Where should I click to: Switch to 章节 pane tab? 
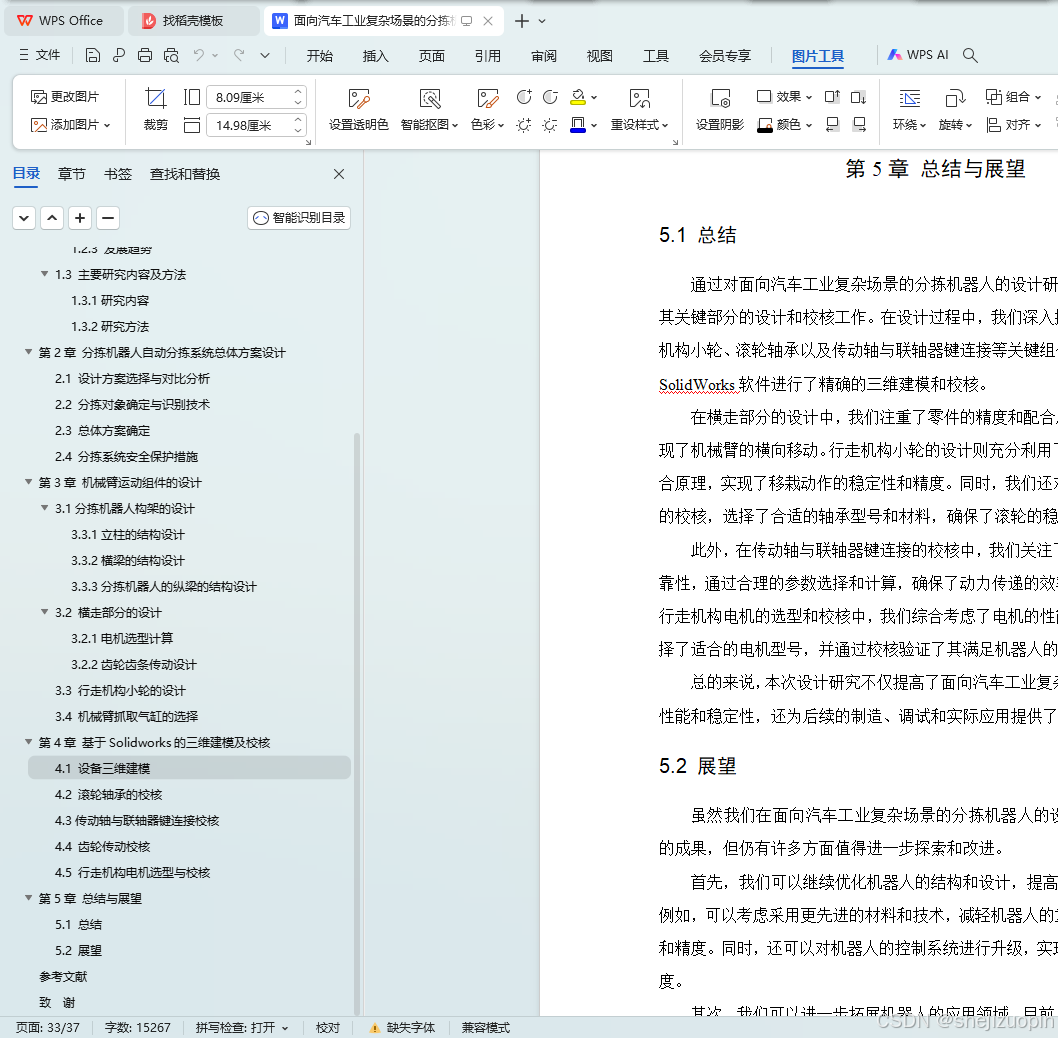[x=72, y=174]
